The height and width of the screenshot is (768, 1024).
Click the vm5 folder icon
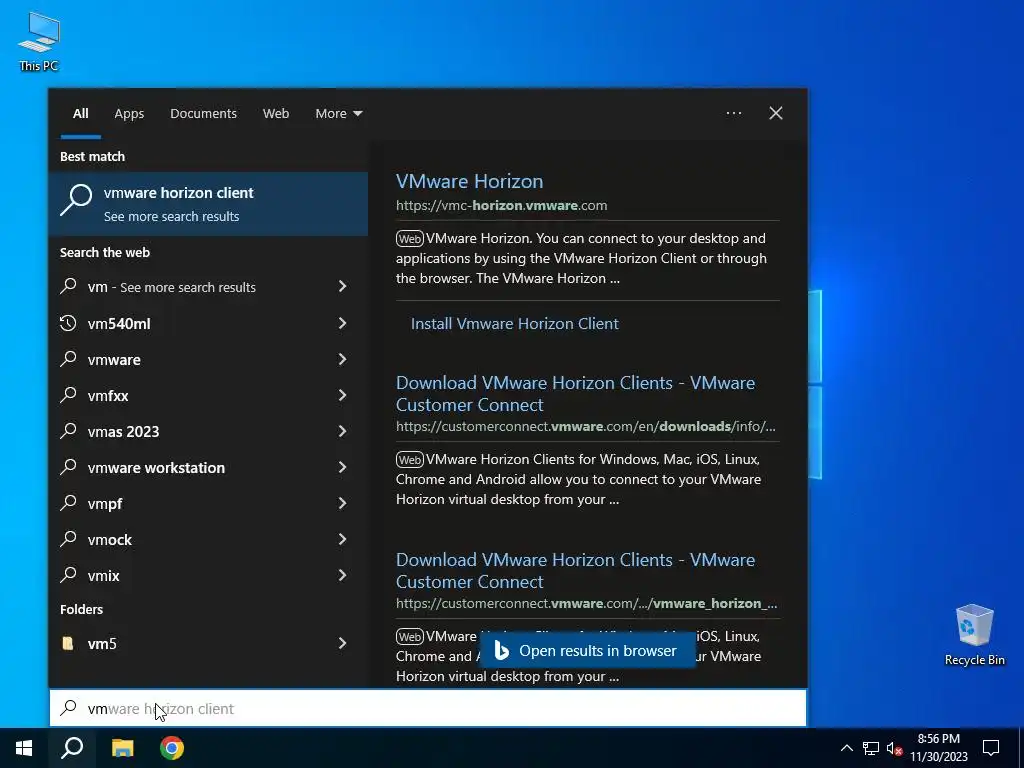(x=68, y=643)
